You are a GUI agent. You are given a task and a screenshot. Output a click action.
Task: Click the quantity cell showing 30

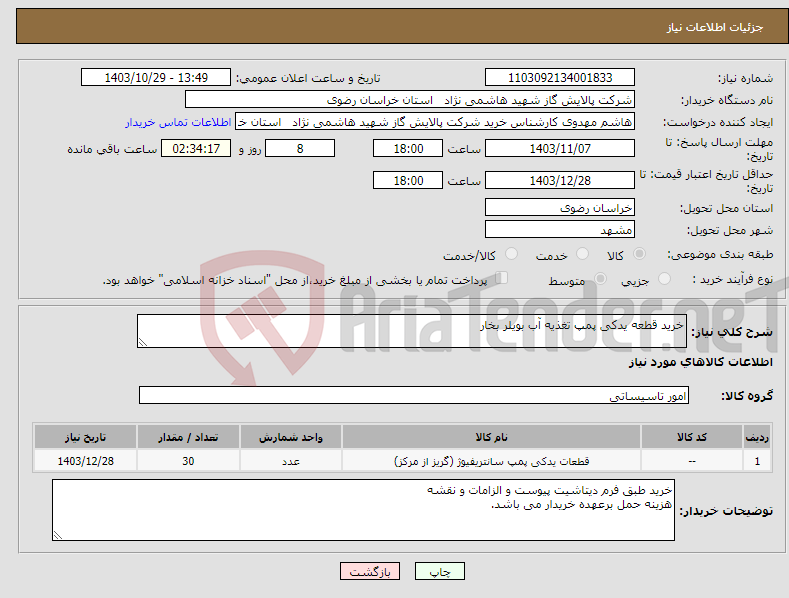[188, 461]
